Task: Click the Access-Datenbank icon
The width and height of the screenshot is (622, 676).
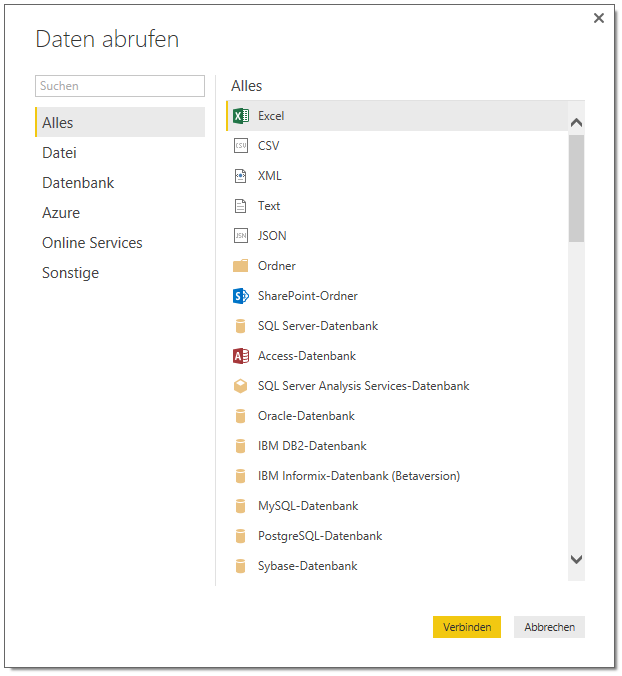Action: pos(241,356)
